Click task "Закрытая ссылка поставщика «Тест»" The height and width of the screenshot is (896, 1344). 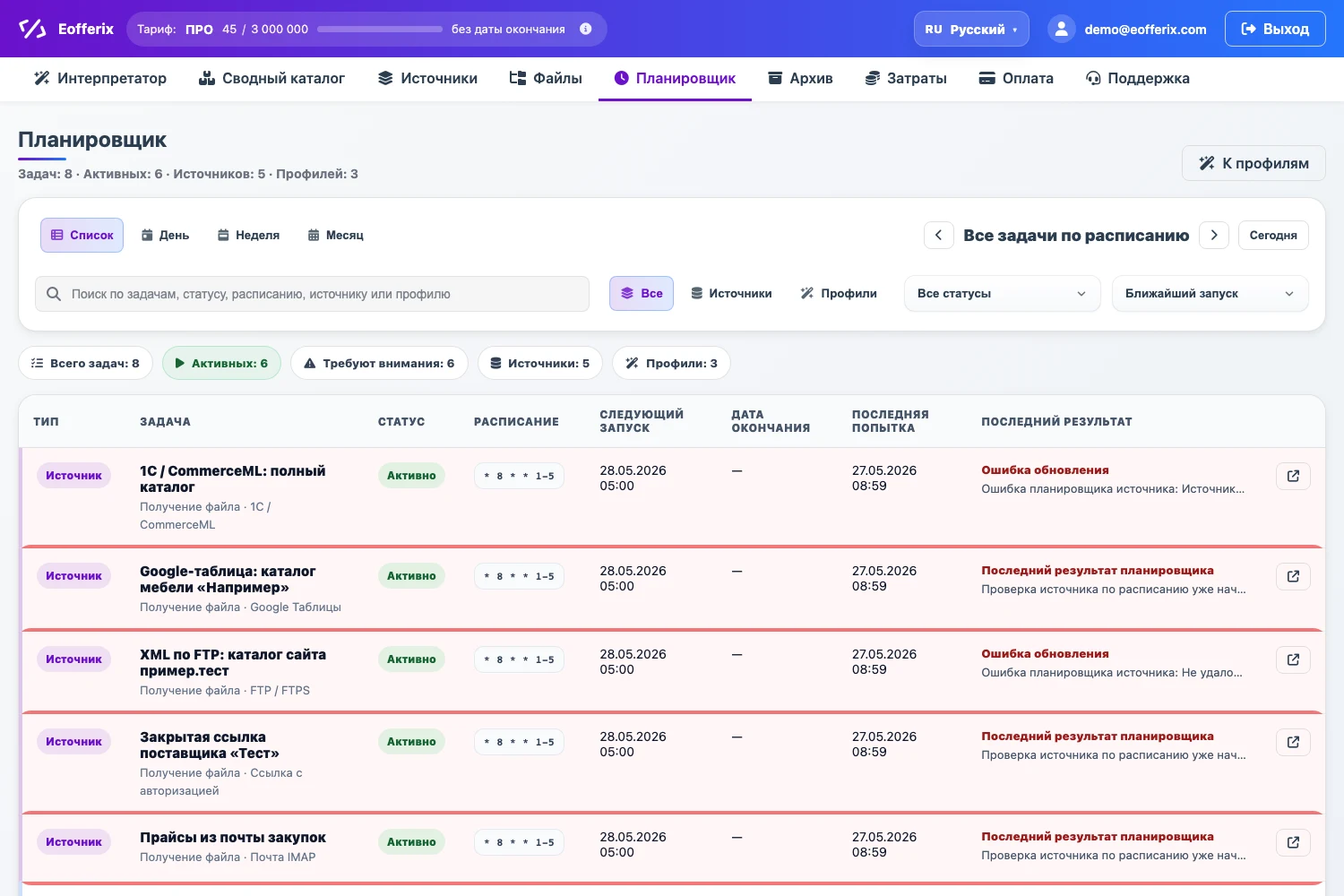(x=210, y=745)
